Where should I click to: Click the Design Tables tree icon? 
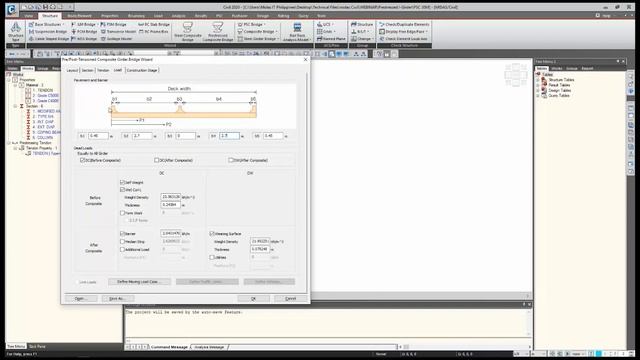tap(544, 90)
